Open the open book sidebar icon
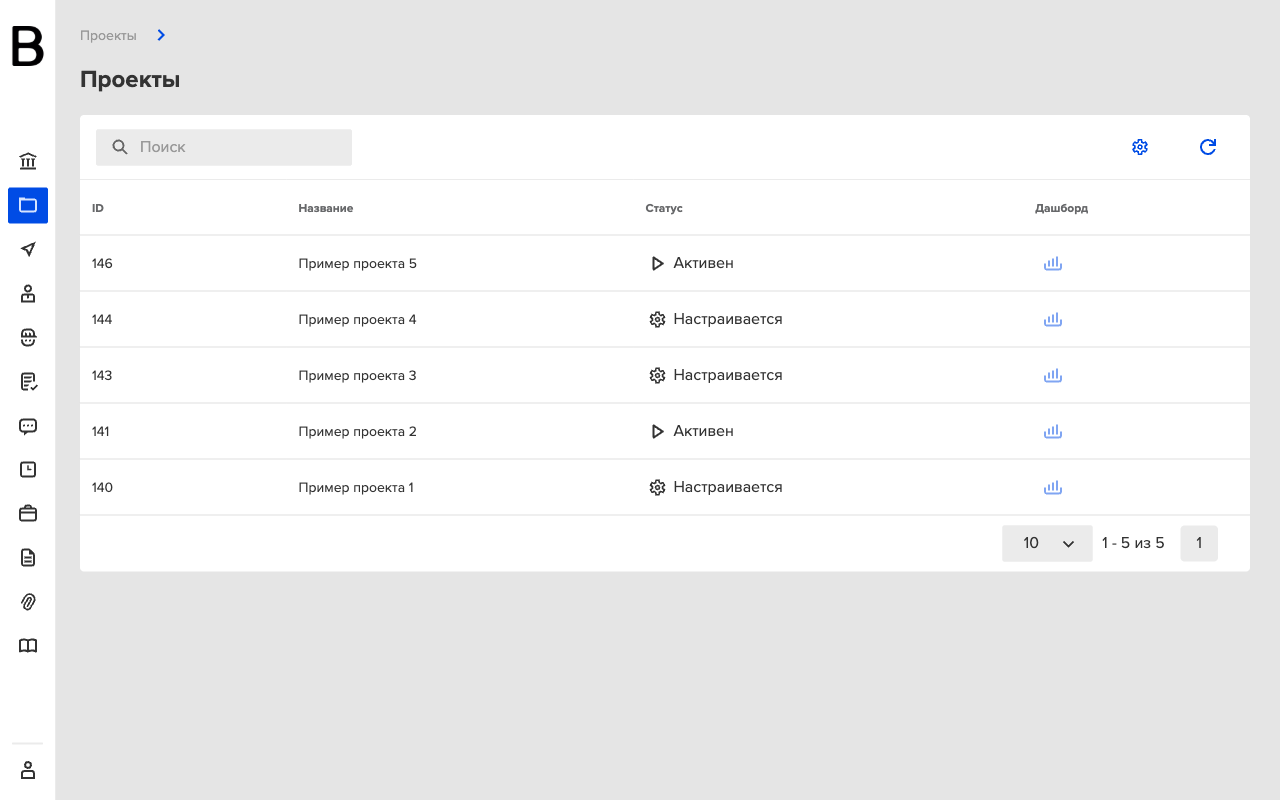This screenshot has width=1280, height=800. 28,645
